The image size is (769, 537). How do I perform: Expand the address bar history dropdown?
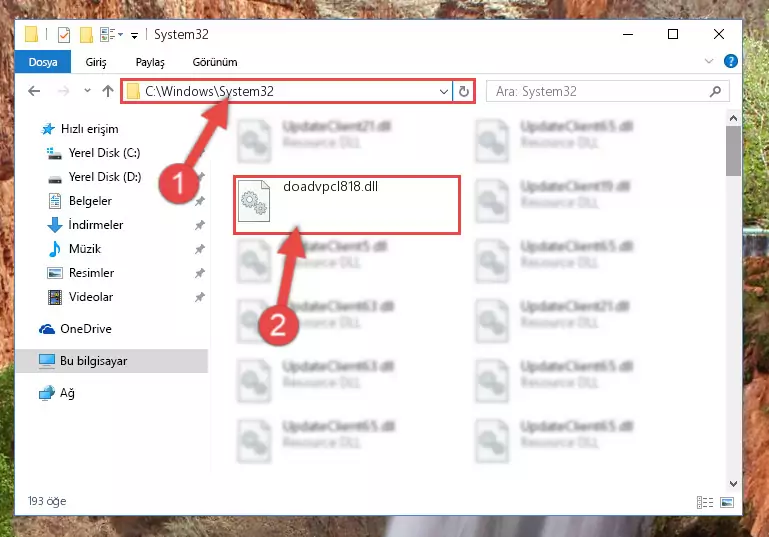[x=443, y=92]
